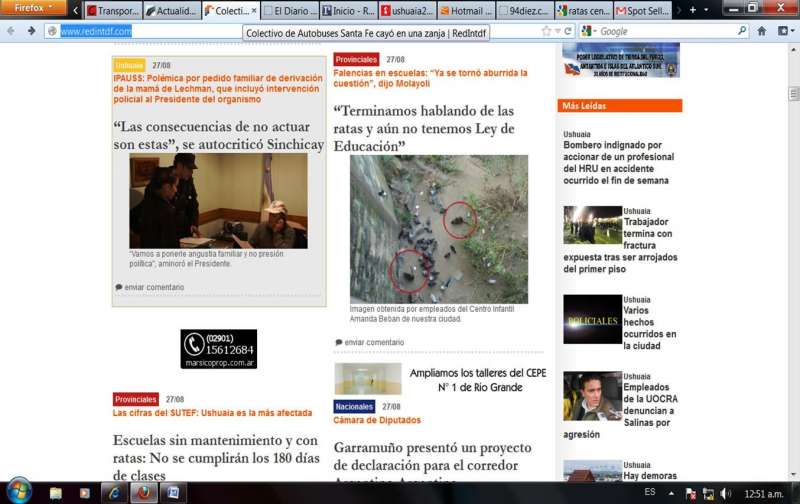
Task: Click the Firefox icon in the taskbar
Action: [145, 493]
